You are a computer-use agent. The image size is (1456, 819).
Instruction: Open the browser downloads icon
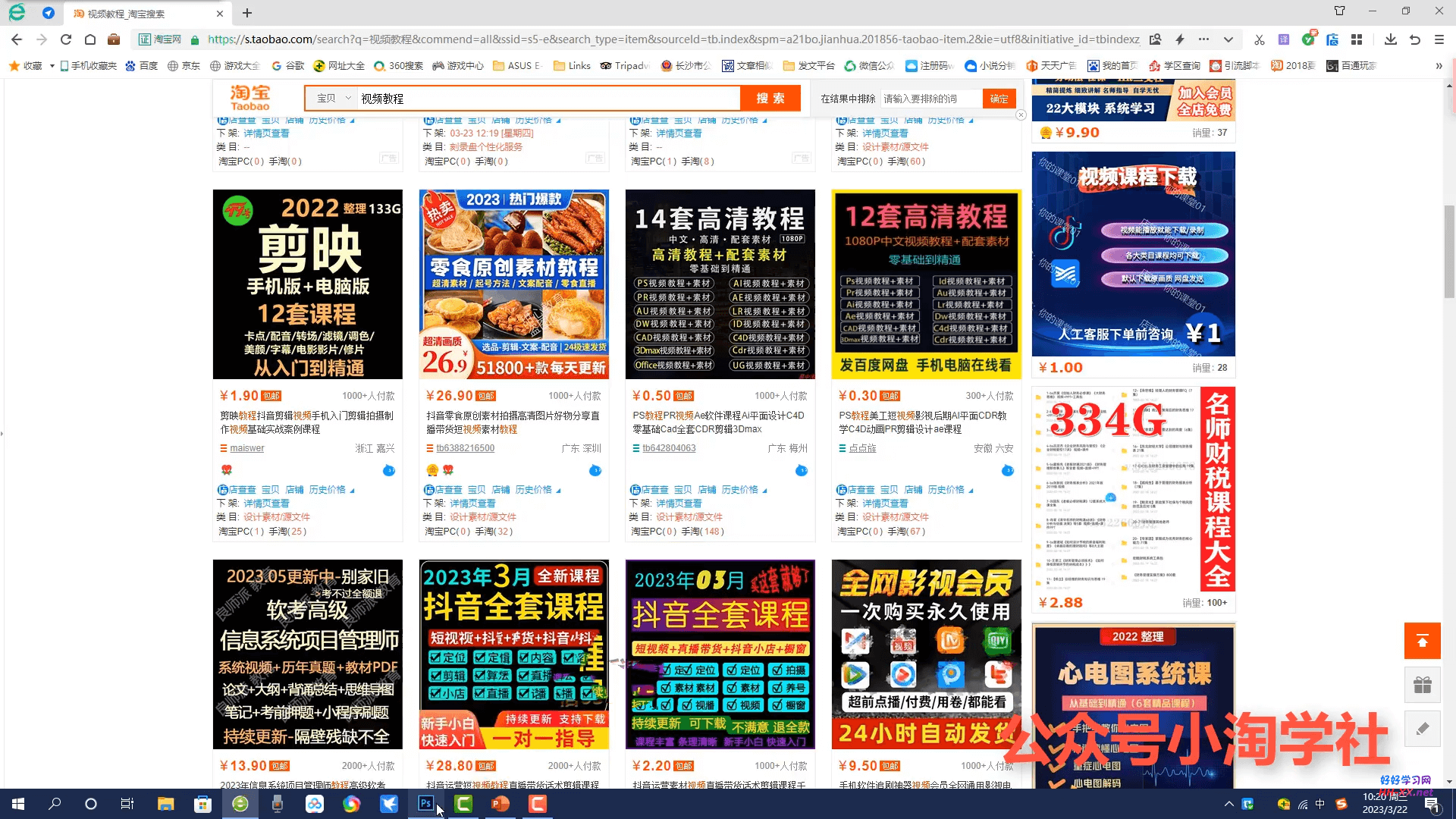[x=1390, y=39]
